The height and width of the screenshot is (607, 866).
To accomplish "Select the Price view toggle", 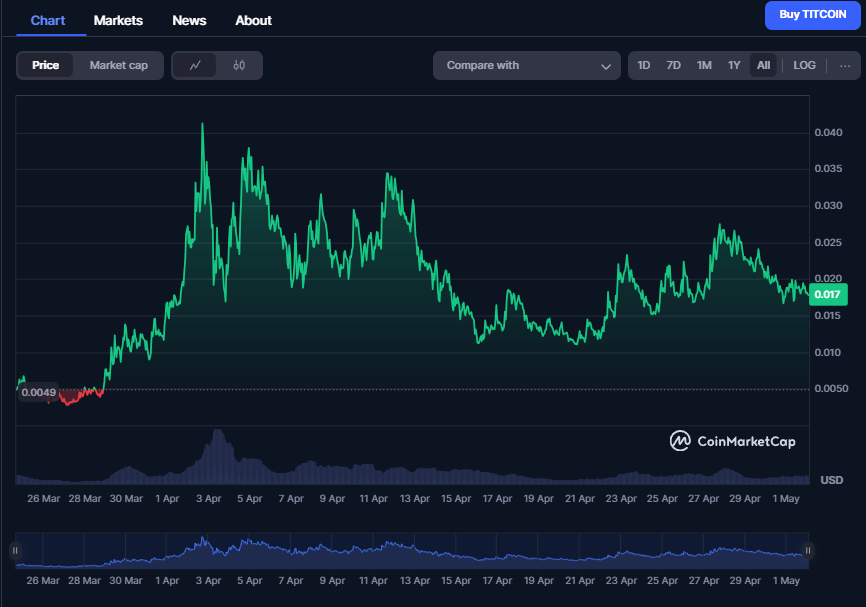I will [46, 65].
